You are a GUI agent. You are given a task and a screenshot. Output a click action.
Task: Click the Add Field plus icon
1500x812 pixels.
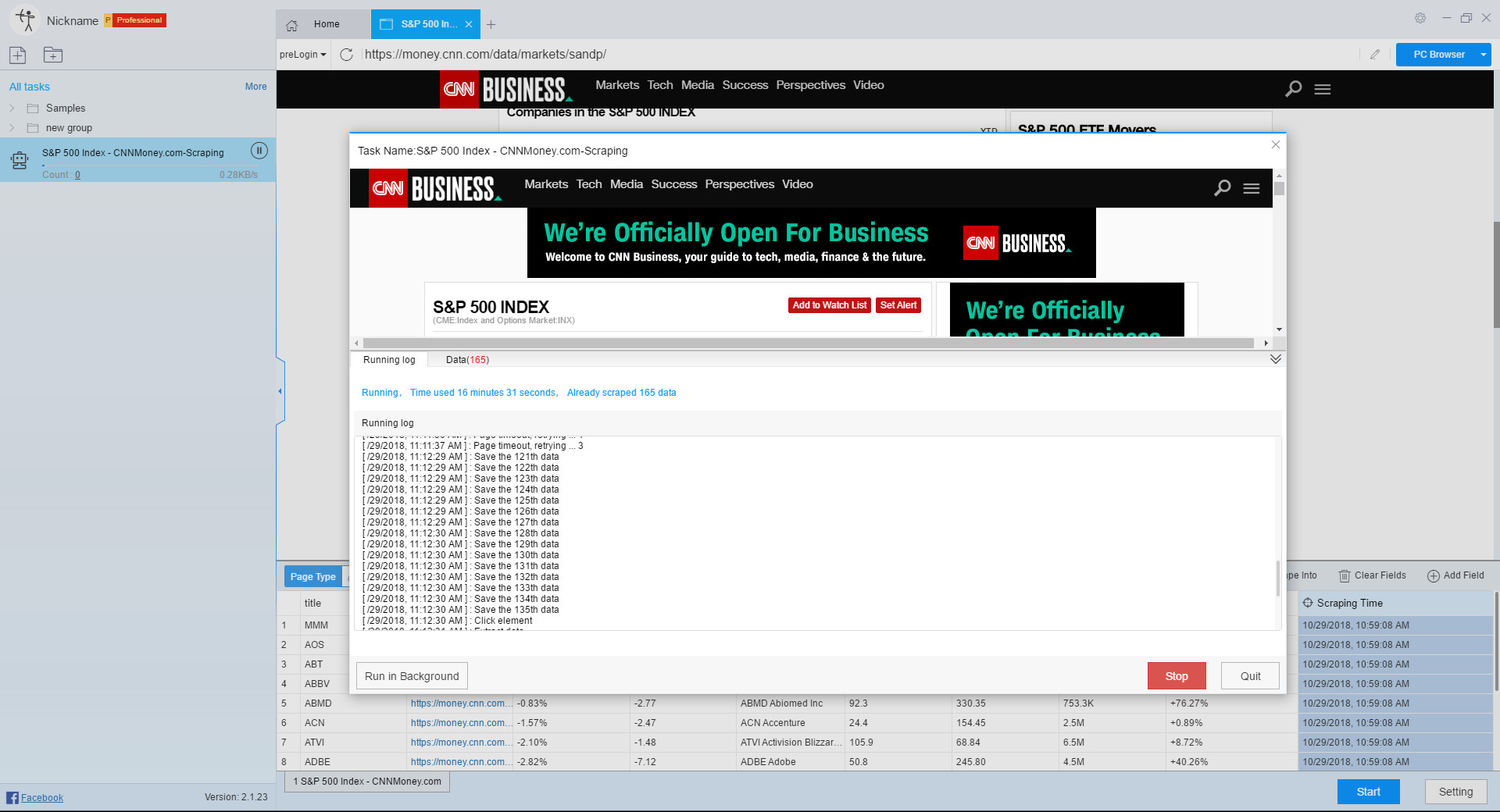coord(1434,575)
